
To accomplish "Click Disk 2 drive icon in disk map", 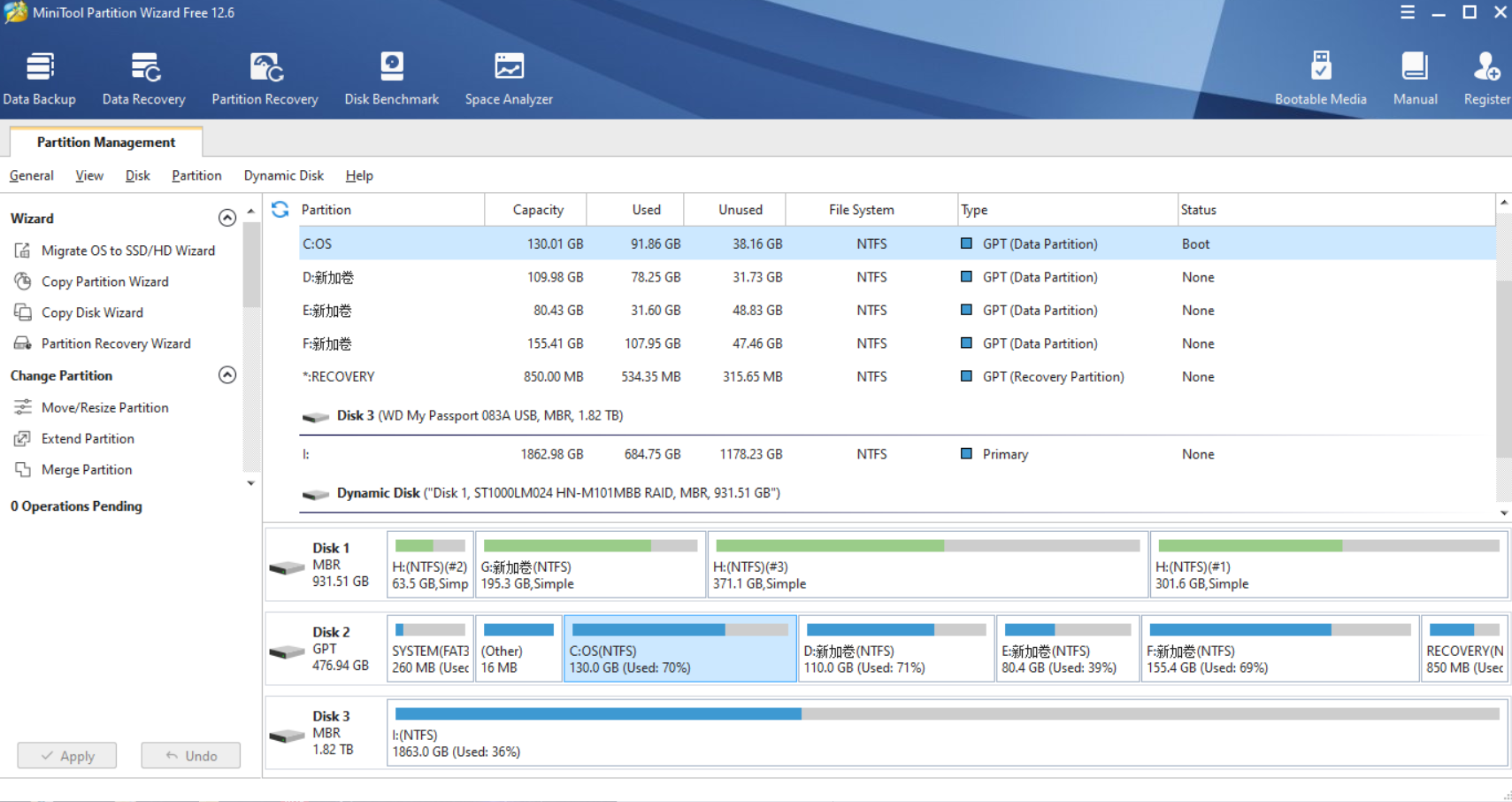I will tap(288, 652).
